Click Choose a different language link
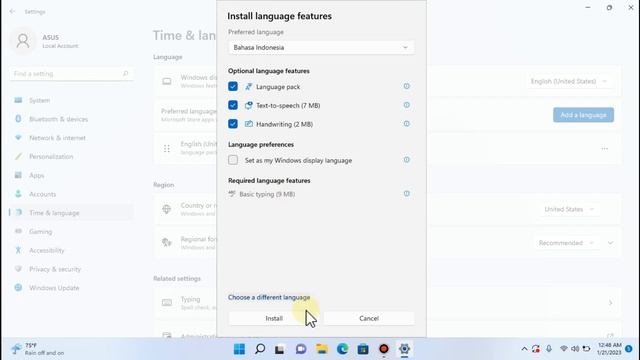 pos(269,297)
